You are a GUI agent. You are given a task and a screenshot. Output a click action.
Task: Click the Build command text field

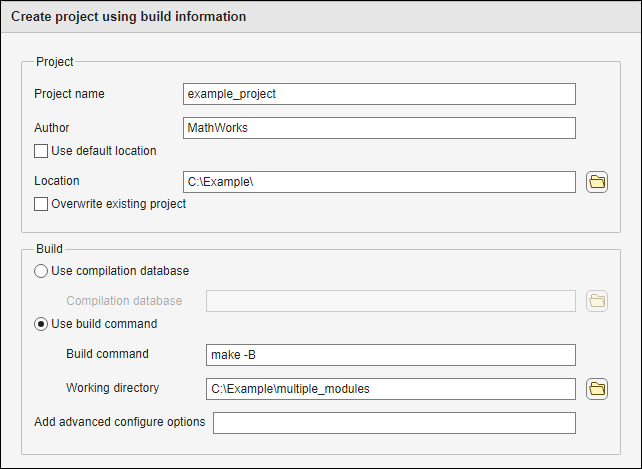(391, 355)
